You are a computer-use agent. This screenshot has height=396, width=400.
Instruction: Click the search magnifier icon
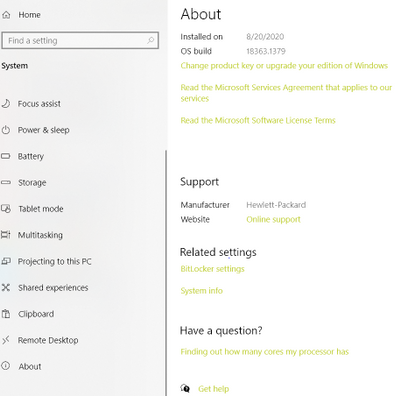point(150,40)
